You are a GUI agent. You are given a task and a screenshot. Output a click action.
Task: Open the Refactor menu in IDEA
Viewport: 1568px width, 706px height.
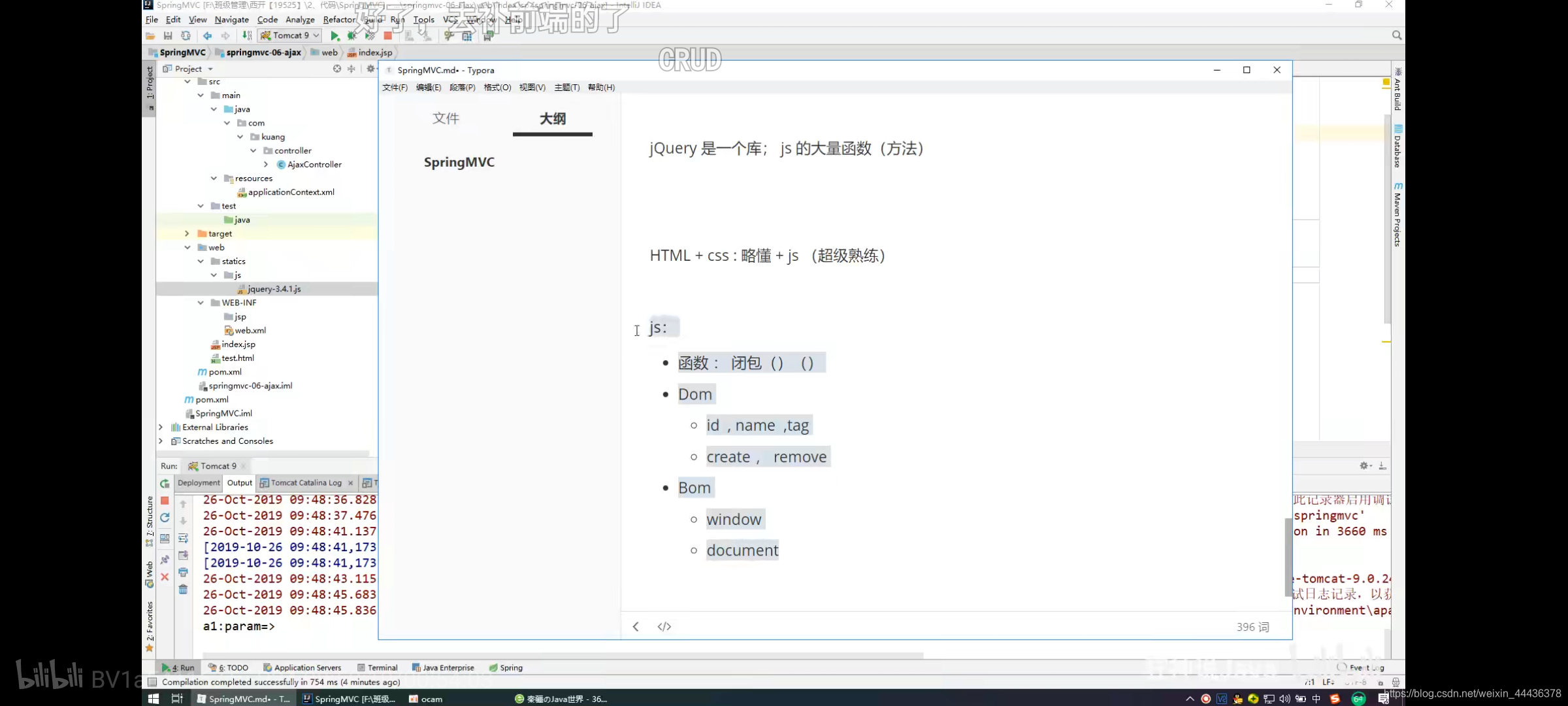339,20
